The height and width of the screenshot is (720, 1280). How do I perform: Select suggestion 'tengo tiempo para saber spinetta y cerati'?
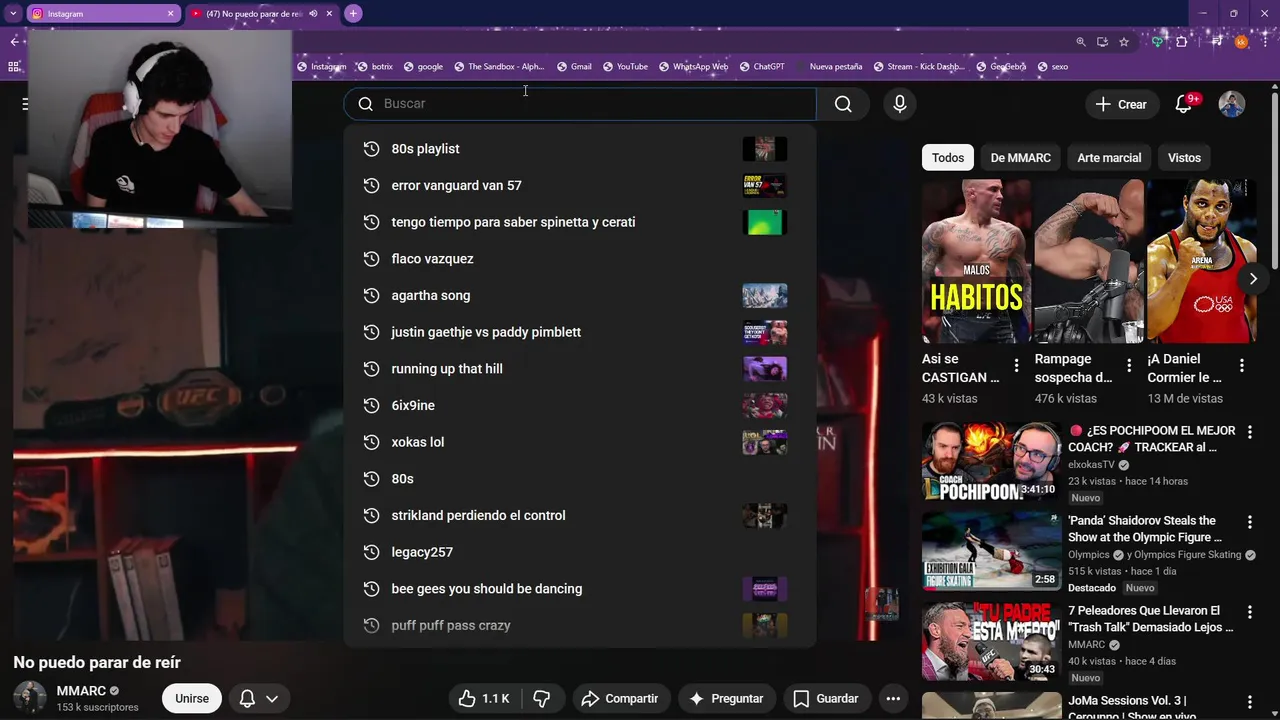tap(579, 222)
